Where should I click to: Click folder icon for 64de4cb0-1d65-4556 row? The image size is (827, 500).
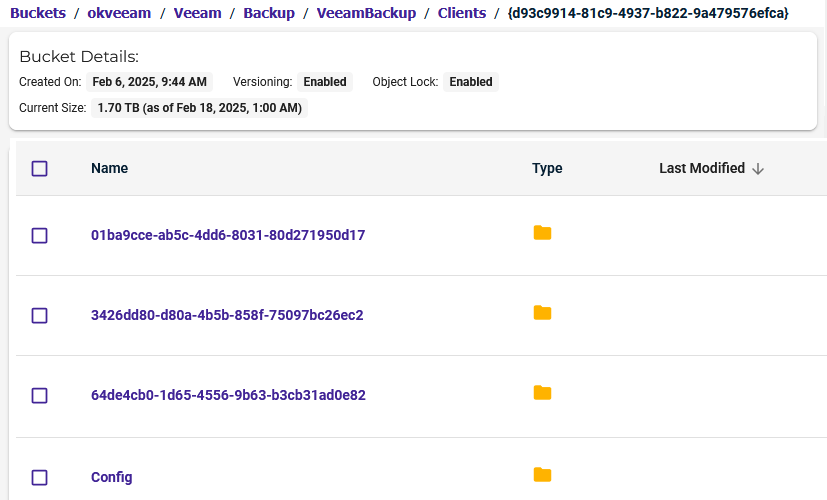[542, 393]
